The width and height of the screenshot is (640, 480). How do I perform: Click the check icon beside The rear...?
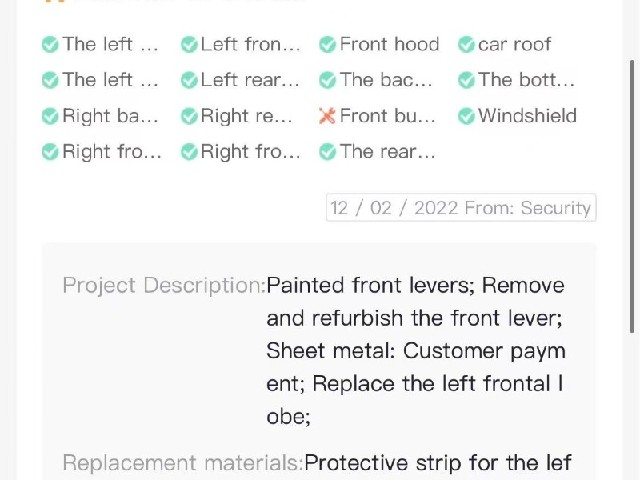(327, 152)
